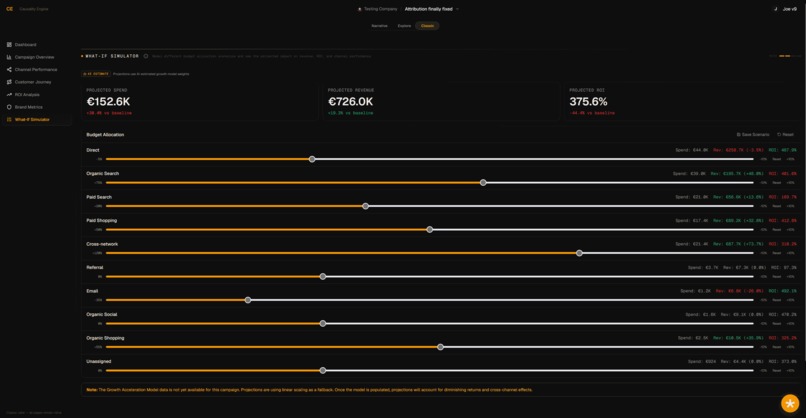
Task: Click the Paid Shopping slider handle
Action: pyautogui.click(x=430, y=230)
